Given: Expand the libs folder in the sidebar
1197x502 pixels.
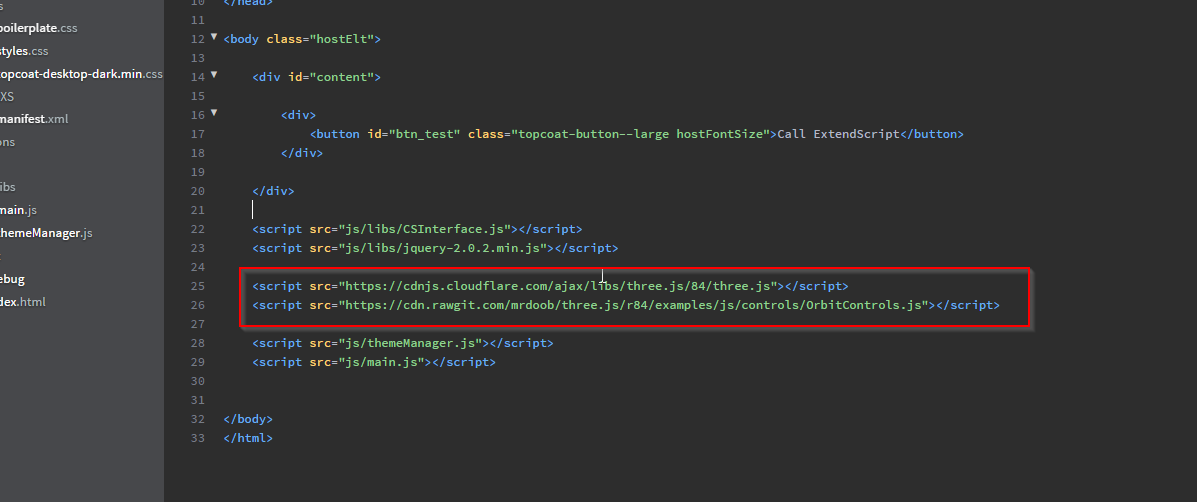Looking at the screenshot, I should coord(8,187).
